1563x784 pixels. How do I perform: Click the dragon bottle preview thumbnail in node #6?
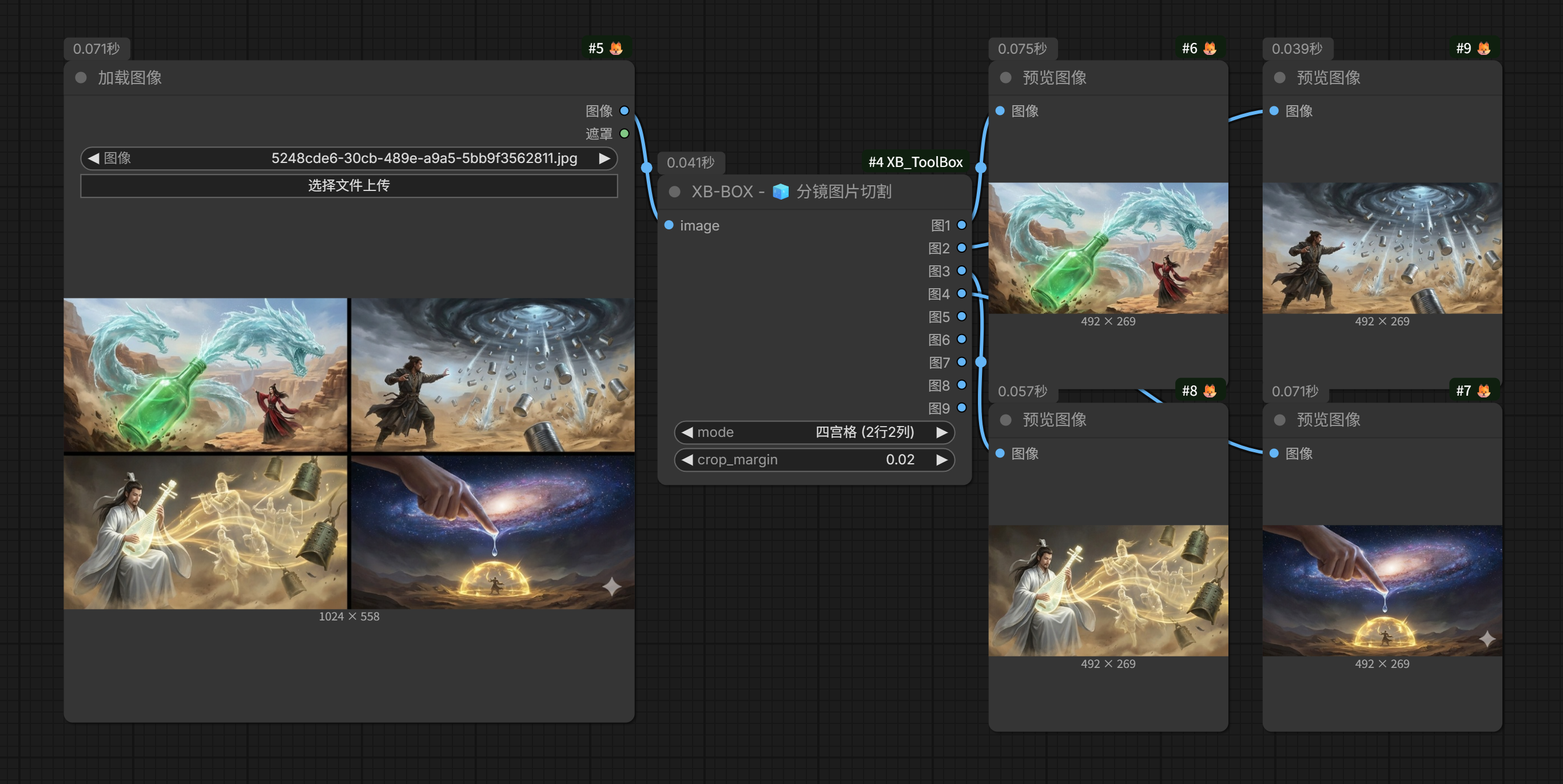coord(1108,248)
